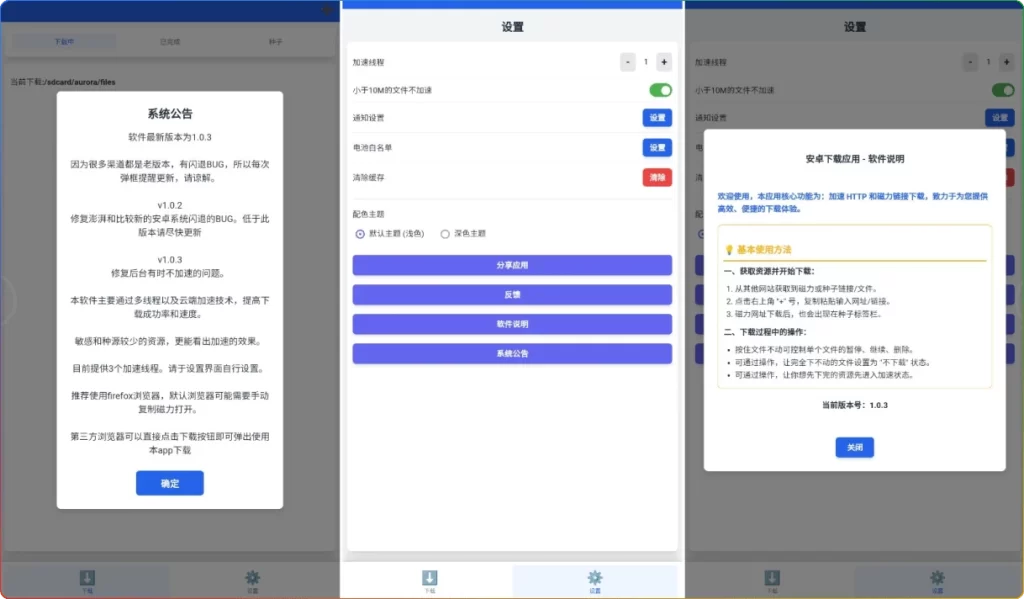Switch to the 已完成 tab
This screenshot has height=599, width=1024.
click(x=169, y=40)
